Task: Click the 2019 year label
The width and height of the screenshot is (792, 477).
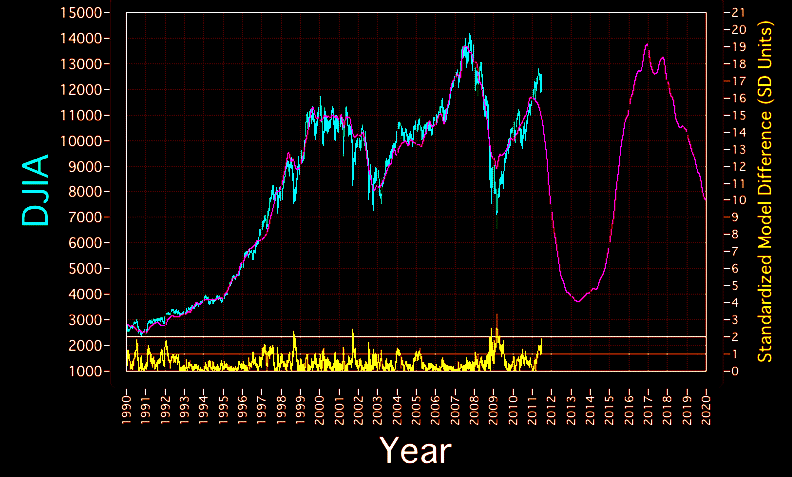Action: [x=687, y=409]
